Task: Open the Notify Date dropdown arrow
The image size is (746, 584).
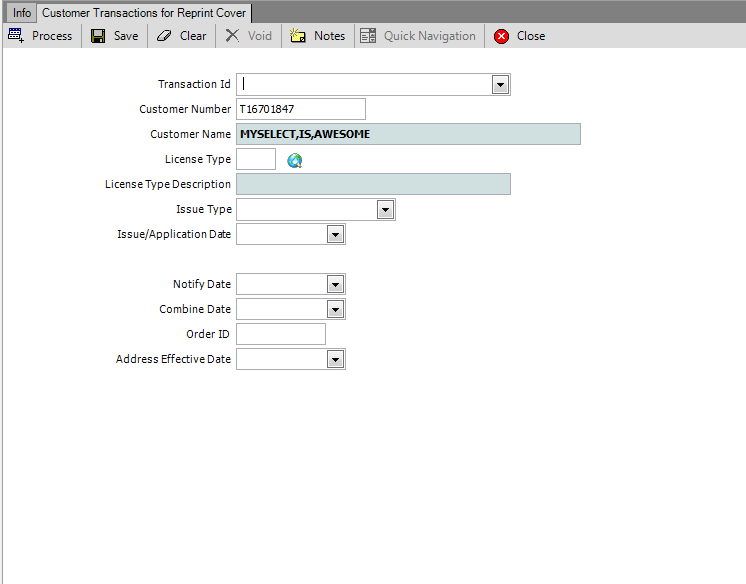Action: [335, 285]
